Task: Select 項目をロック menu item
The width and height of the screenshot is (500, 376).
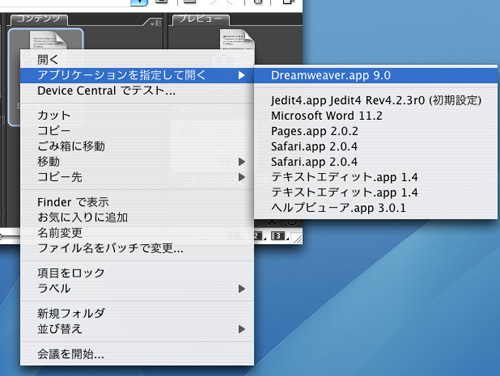Action: [x=137, y=273]
